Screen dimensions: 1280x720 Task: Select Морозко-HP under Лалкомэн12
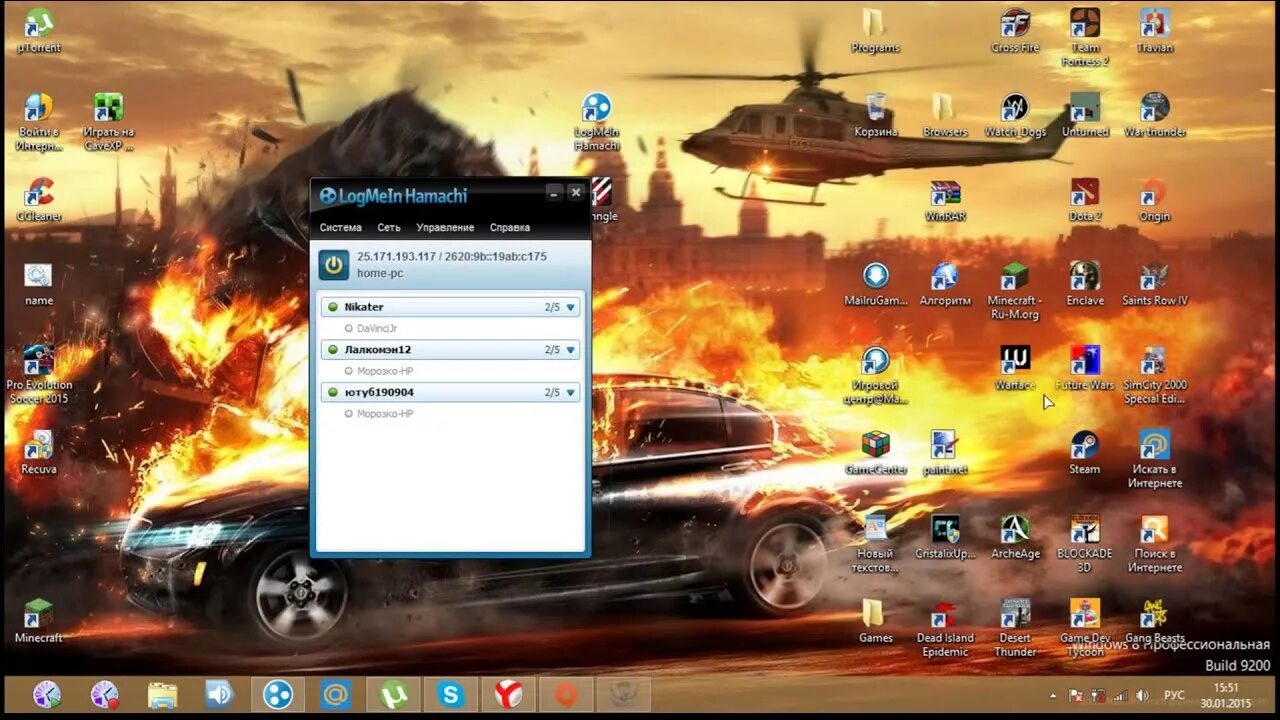[x=385, y=371]
